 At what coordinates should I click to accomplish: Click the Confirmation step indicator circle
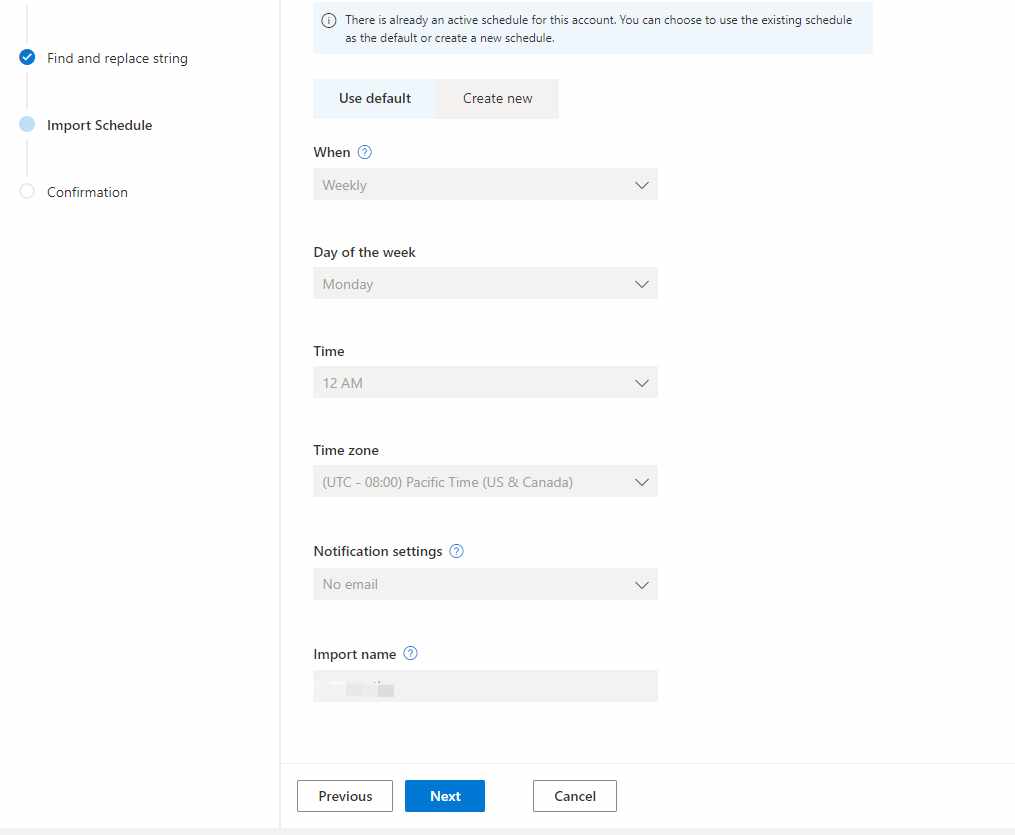coord(27,192)
